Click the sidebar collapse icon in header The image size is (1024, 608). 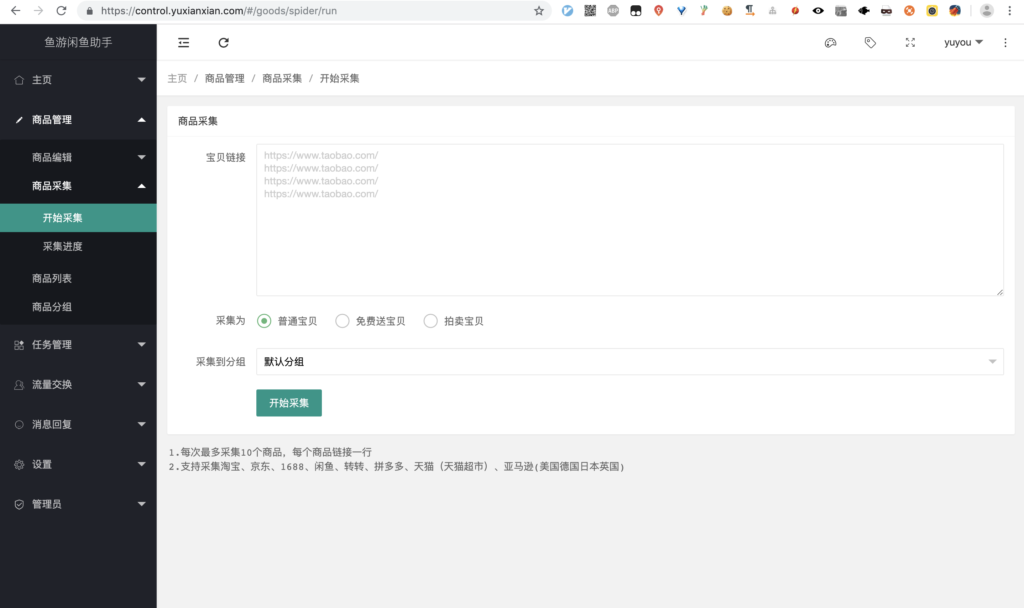184,43
